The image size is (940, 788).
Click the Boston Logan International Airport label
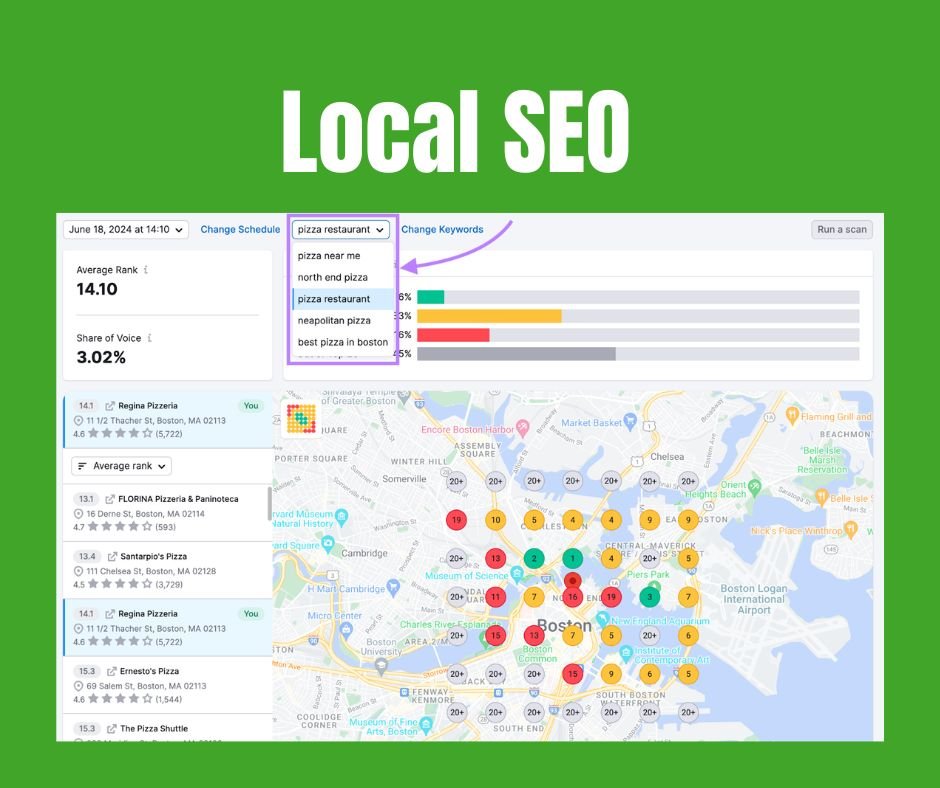click(x=754, y=599)
